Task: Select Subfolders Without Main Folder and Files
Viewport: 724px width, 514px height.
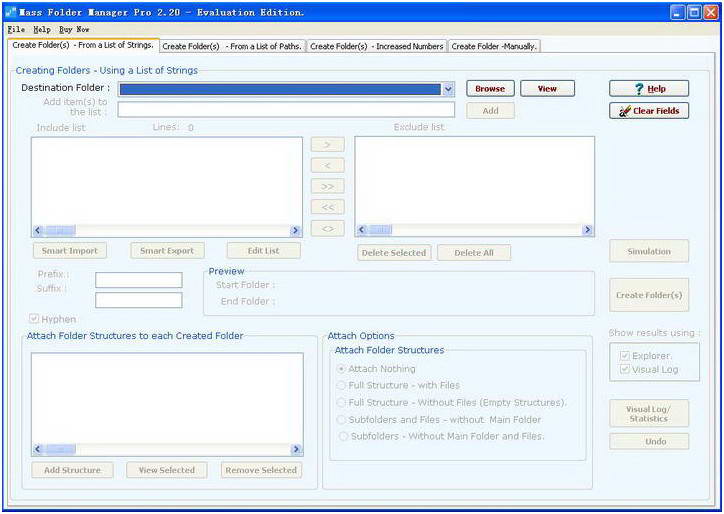Action: [344, 436]
